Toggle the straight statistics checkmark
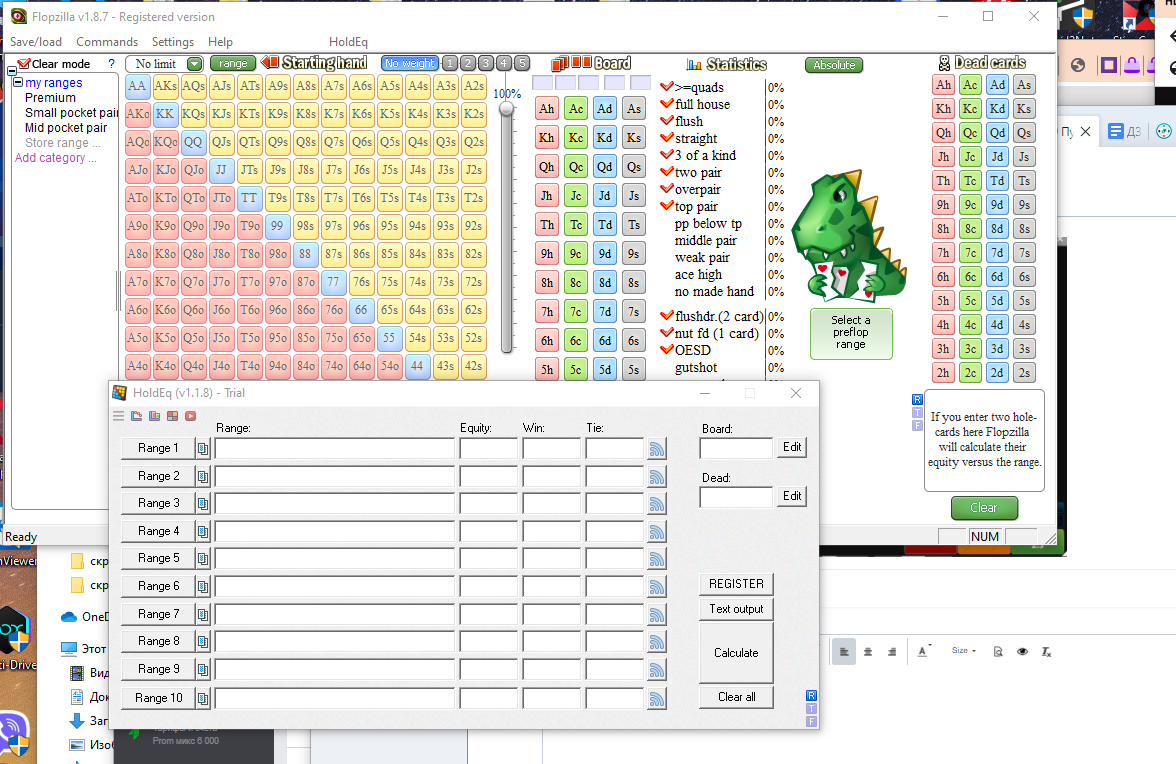The image size is (1176, 764). pos(667,137)
